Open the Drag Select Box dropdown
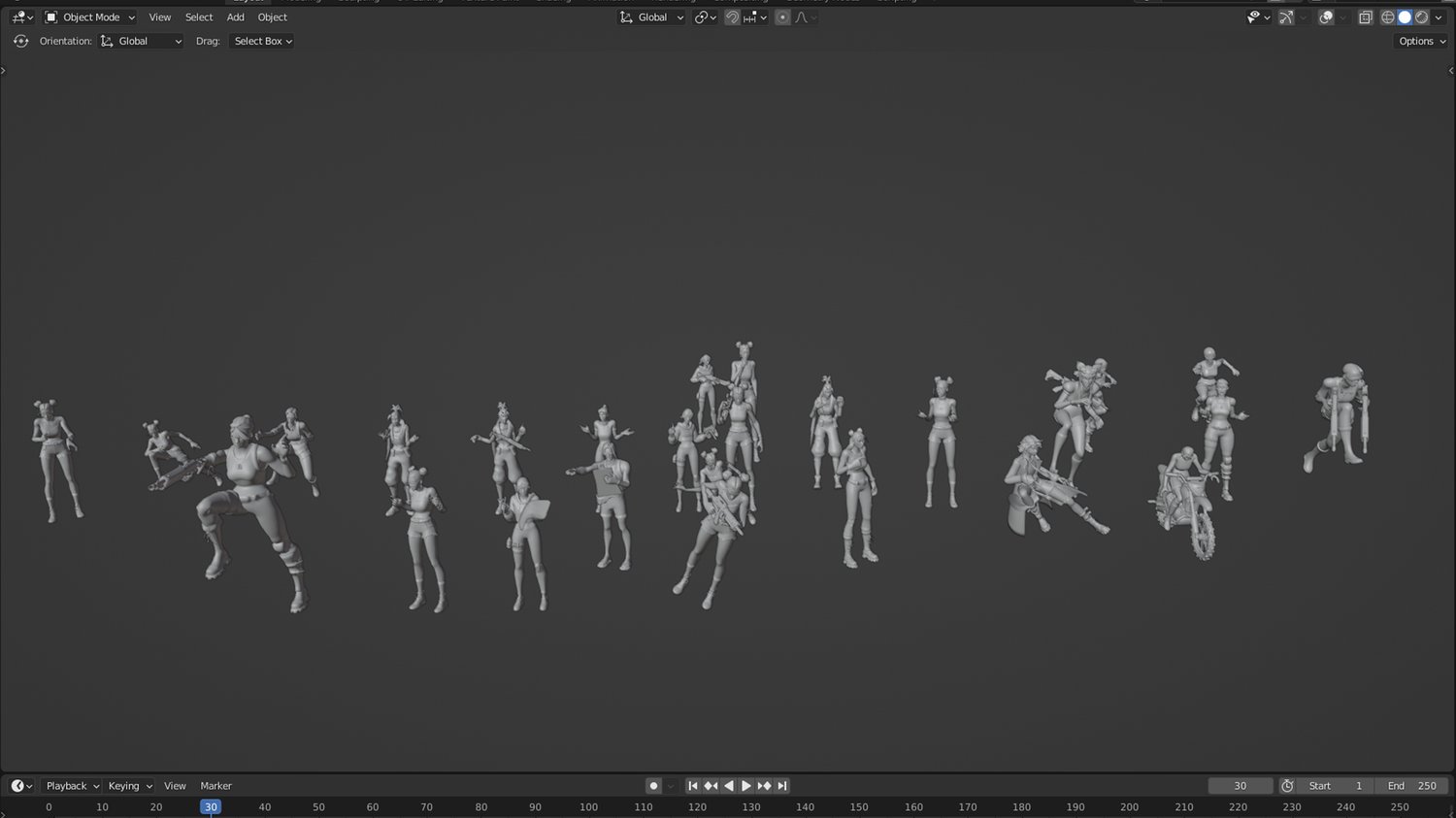The image size is (1456, 818). pyautogui.click(x=262, y=41)
